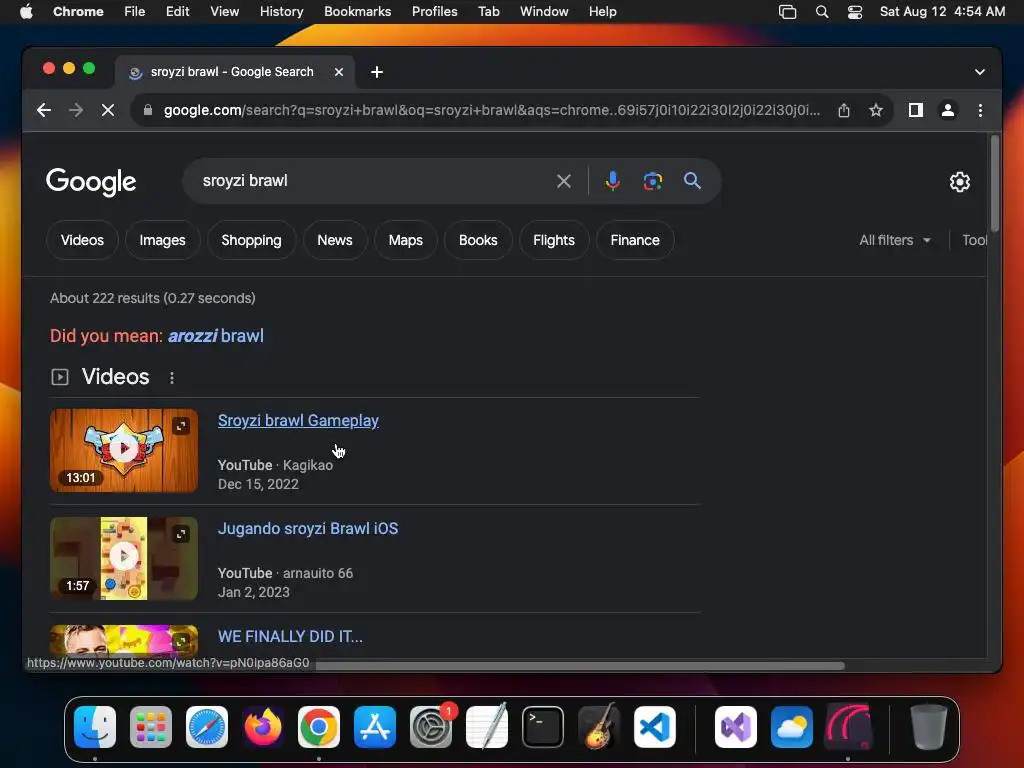Viewport: 1024px width, 768px height.
Task: Start voice search with the microphone icon
Action: tap(612, 181)
